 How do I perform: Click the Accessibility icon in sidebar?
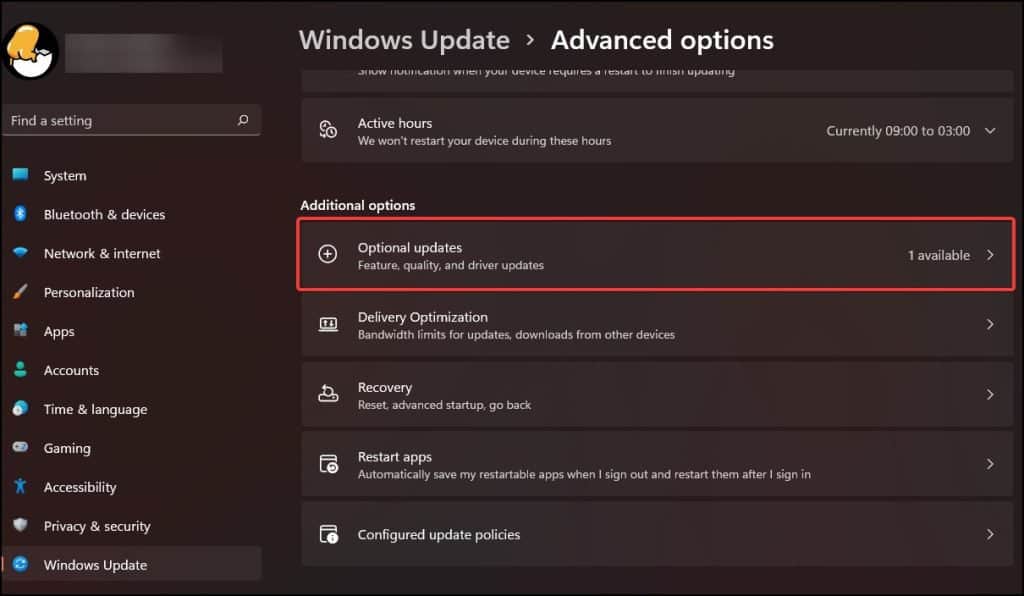pyautogui.click(x=22, y=487)
